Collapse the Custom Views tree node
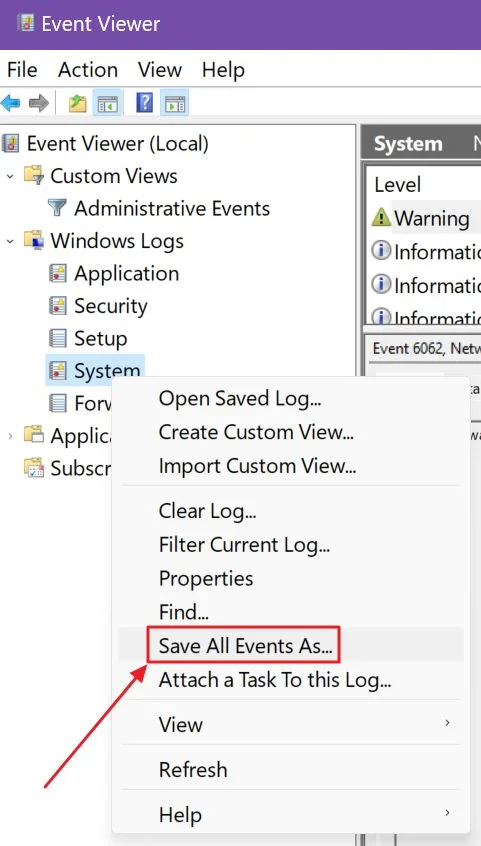The height and width of the screenshot is (846, 481). [x=10, y=176]
